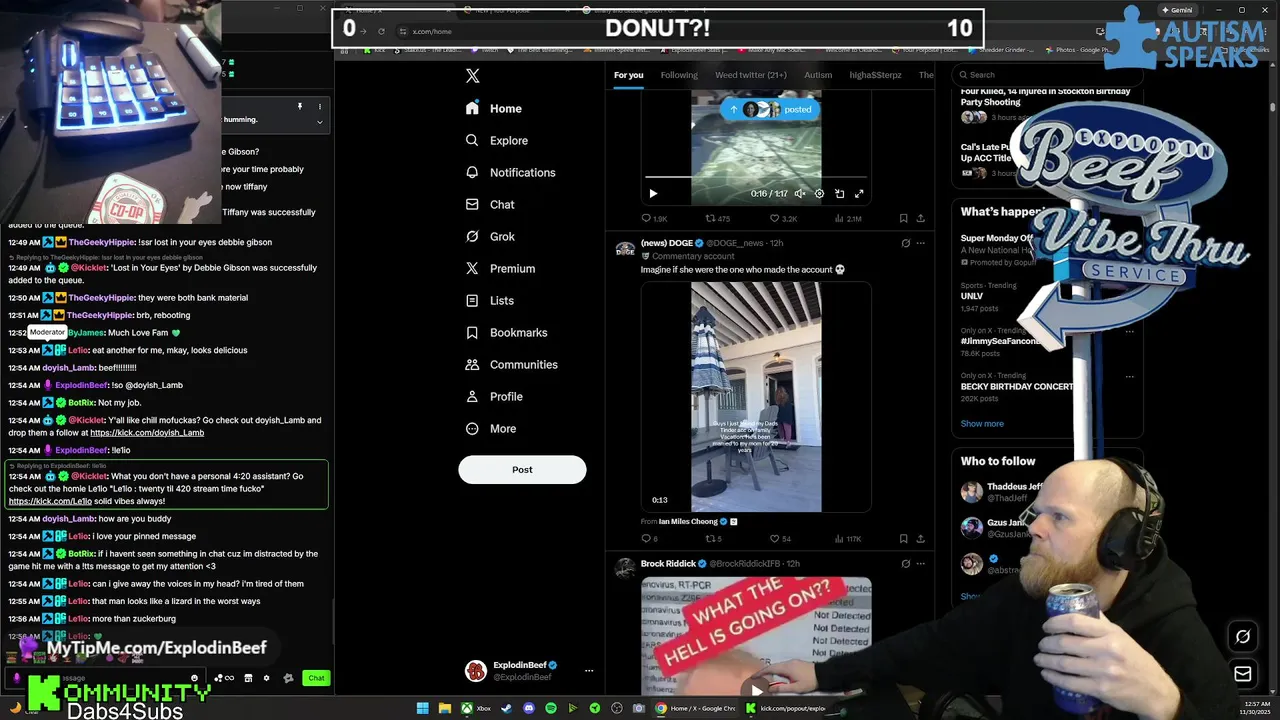The width and height of the screenshot is (1280, 720).
Task: Open pinned message options menu
Action: tap(320, 106)
